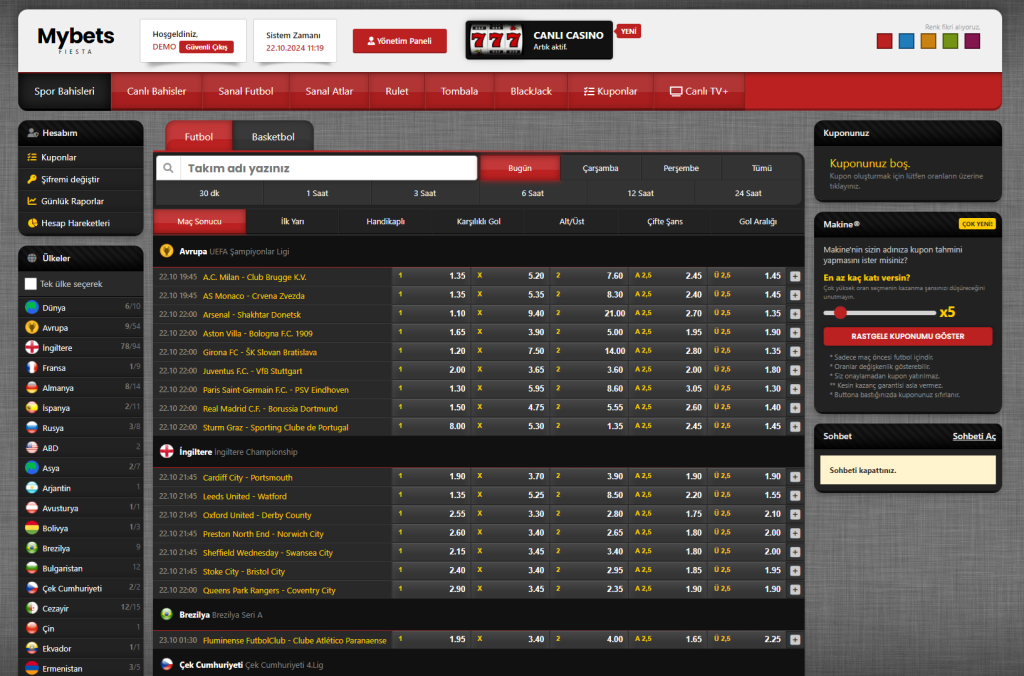Screen dimensions: 1024x676
Task: Click the France flag icon in countries
Action: (32, 367)
